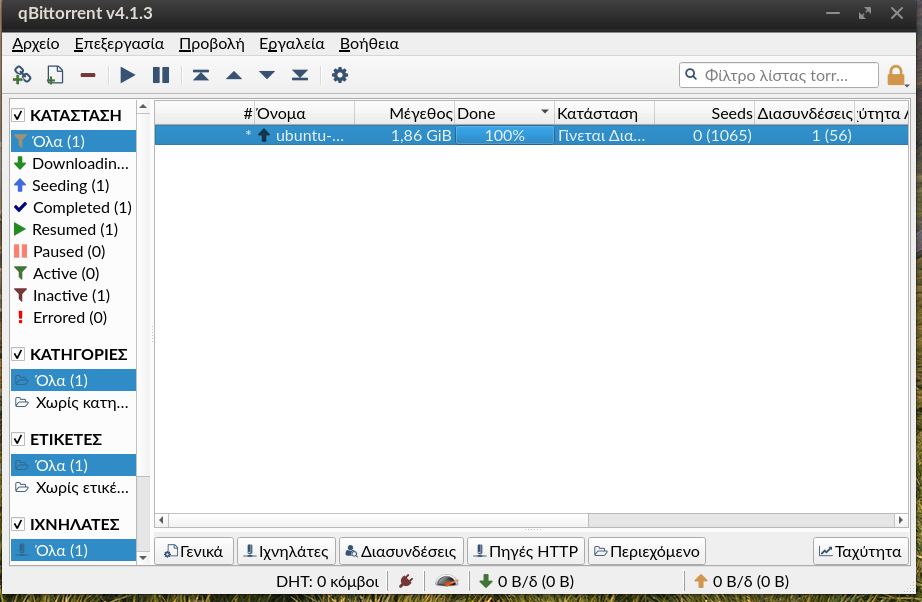Select the Active (0) filter

coord(74,274)
